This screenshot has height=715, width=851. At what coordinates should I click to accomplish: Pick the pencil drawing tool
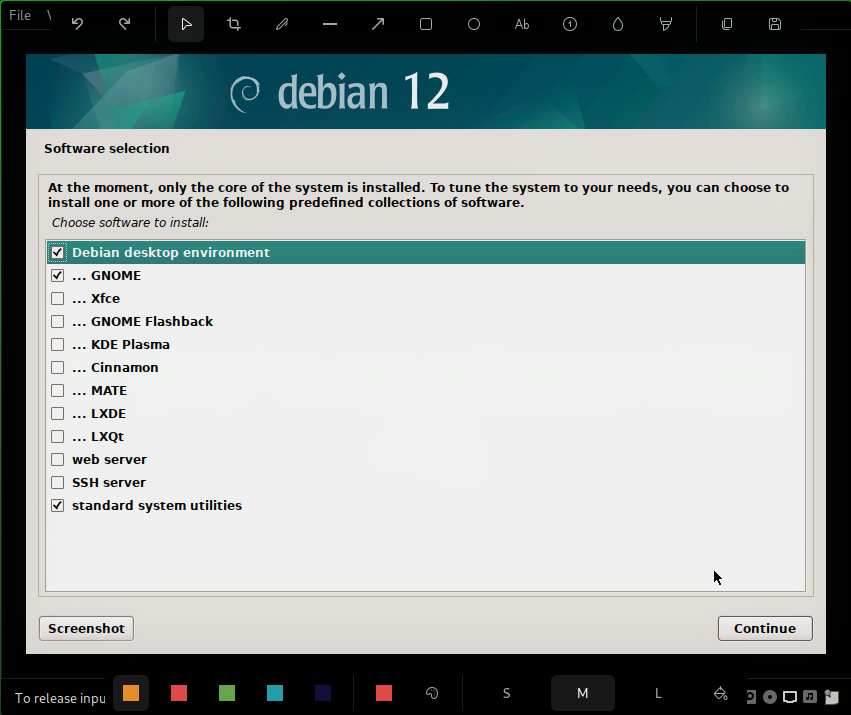[x=281, y=23]
